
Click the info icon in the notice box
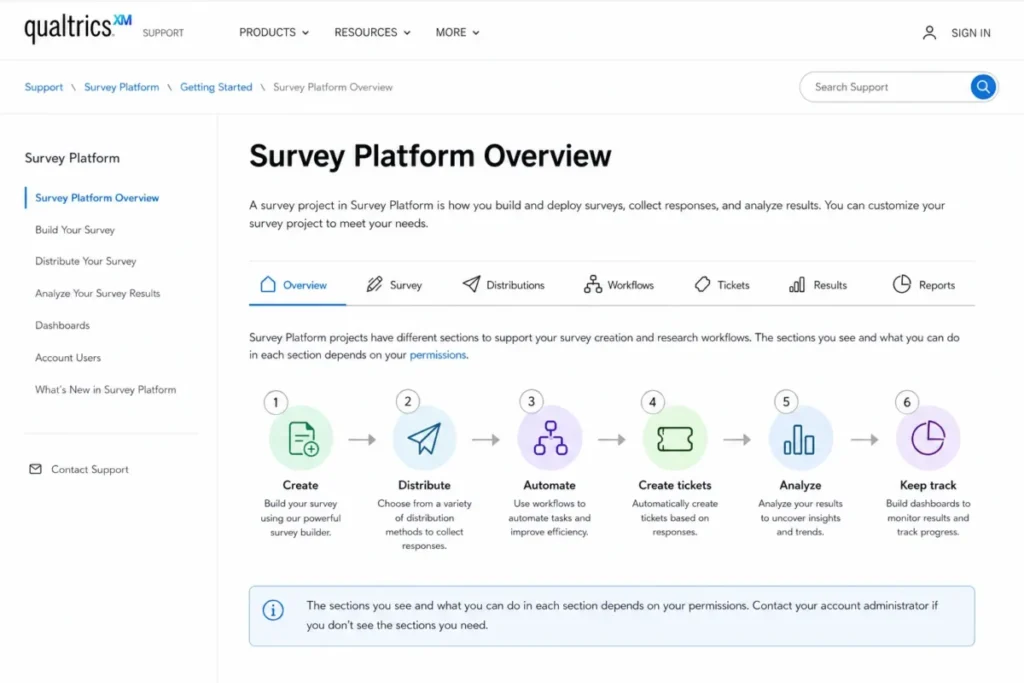tap(273, 610)
